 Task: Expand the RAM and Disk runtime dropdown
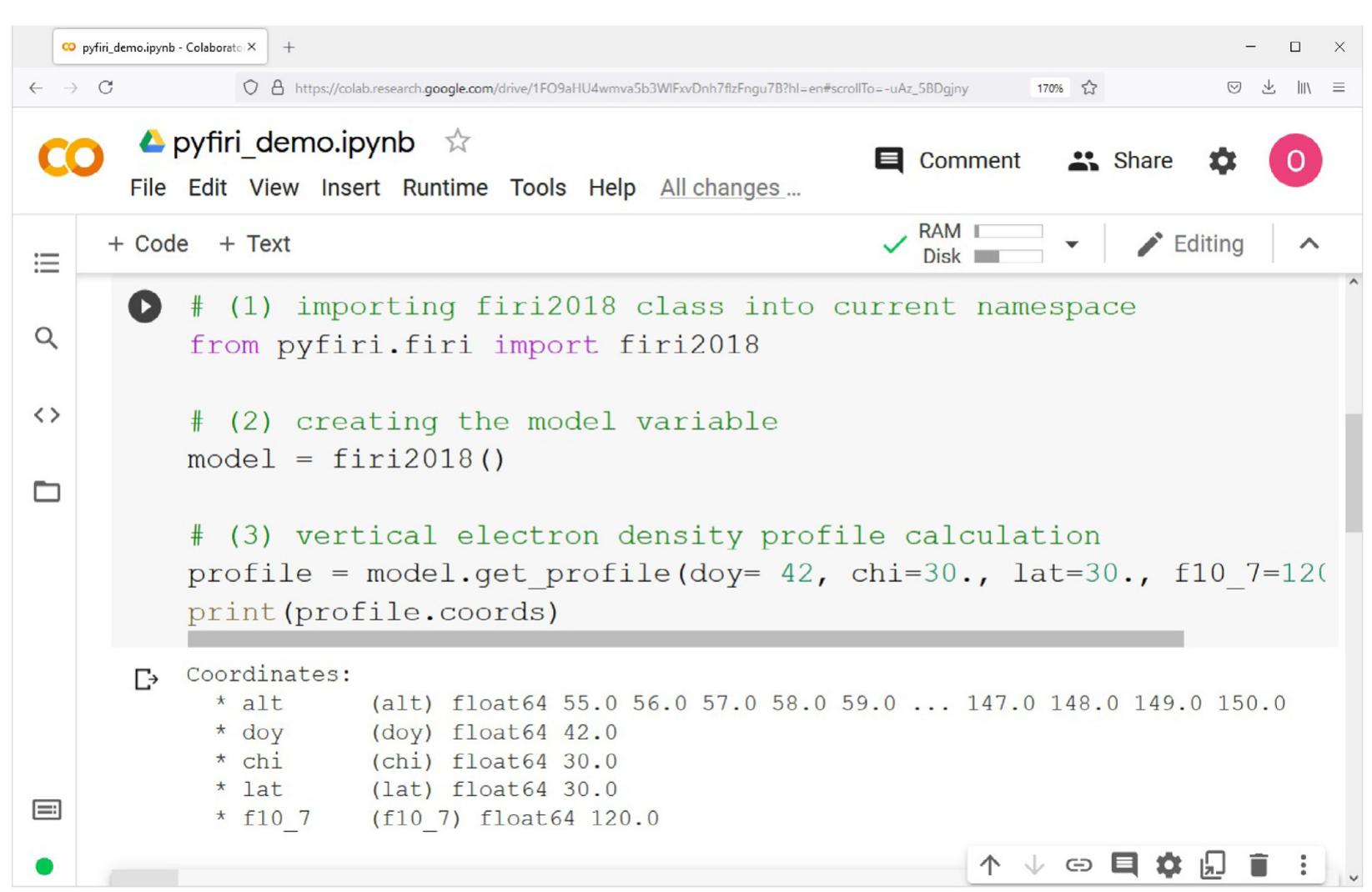tap(1072, 244)
